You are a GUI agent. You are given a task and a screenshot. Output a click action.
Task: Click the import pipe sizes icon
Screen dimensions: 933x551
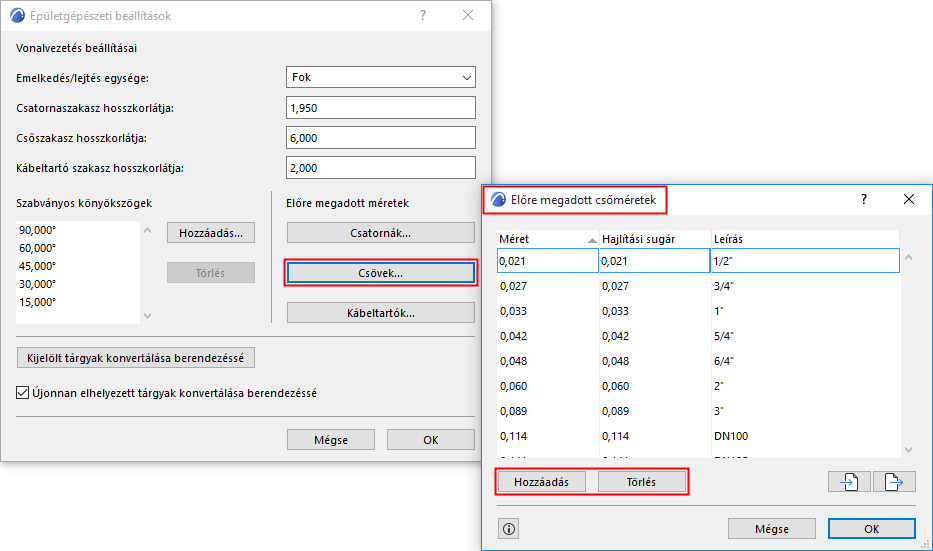(x=849, y=481)
